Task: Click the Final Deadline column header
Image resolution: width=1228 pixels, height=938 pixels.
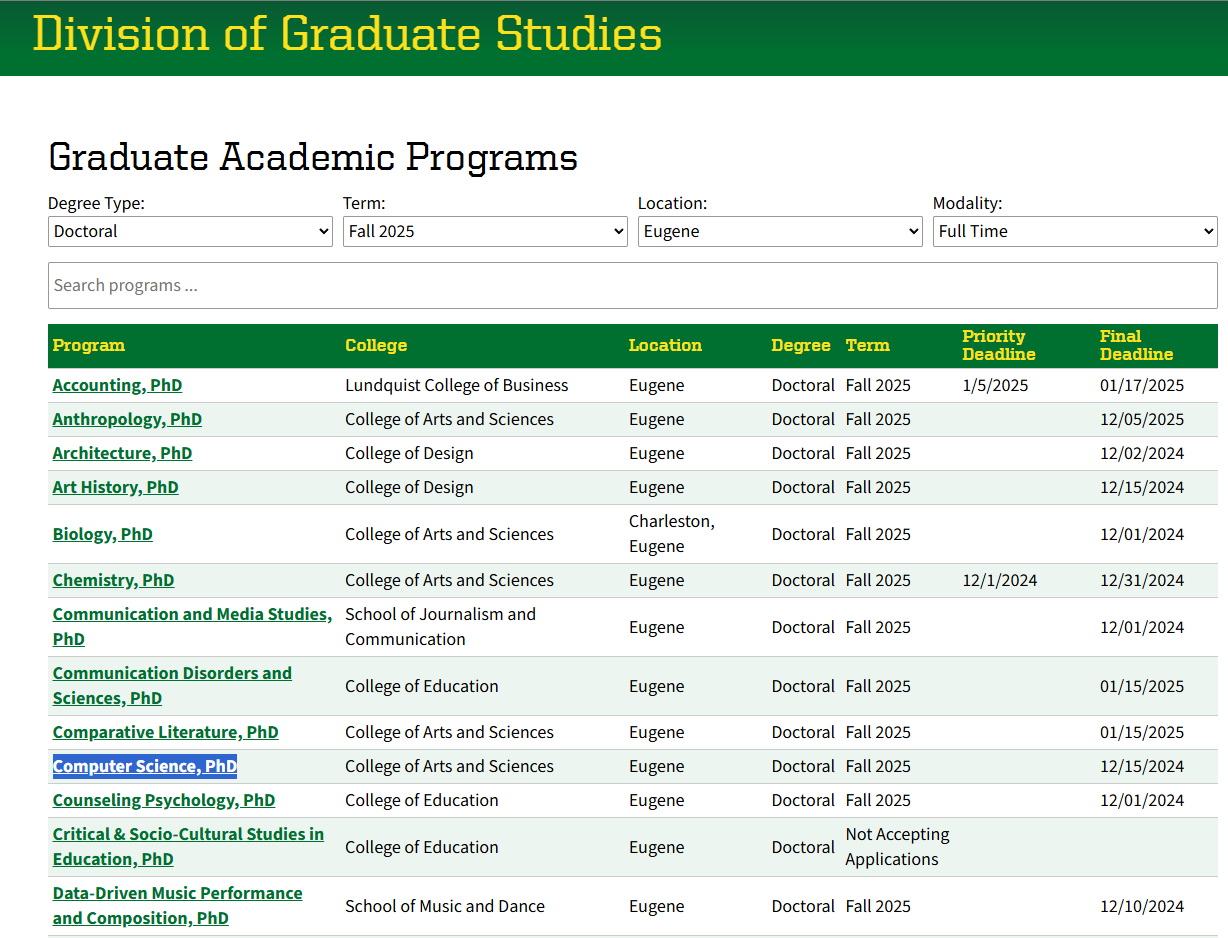Action: pos(1136,345)
